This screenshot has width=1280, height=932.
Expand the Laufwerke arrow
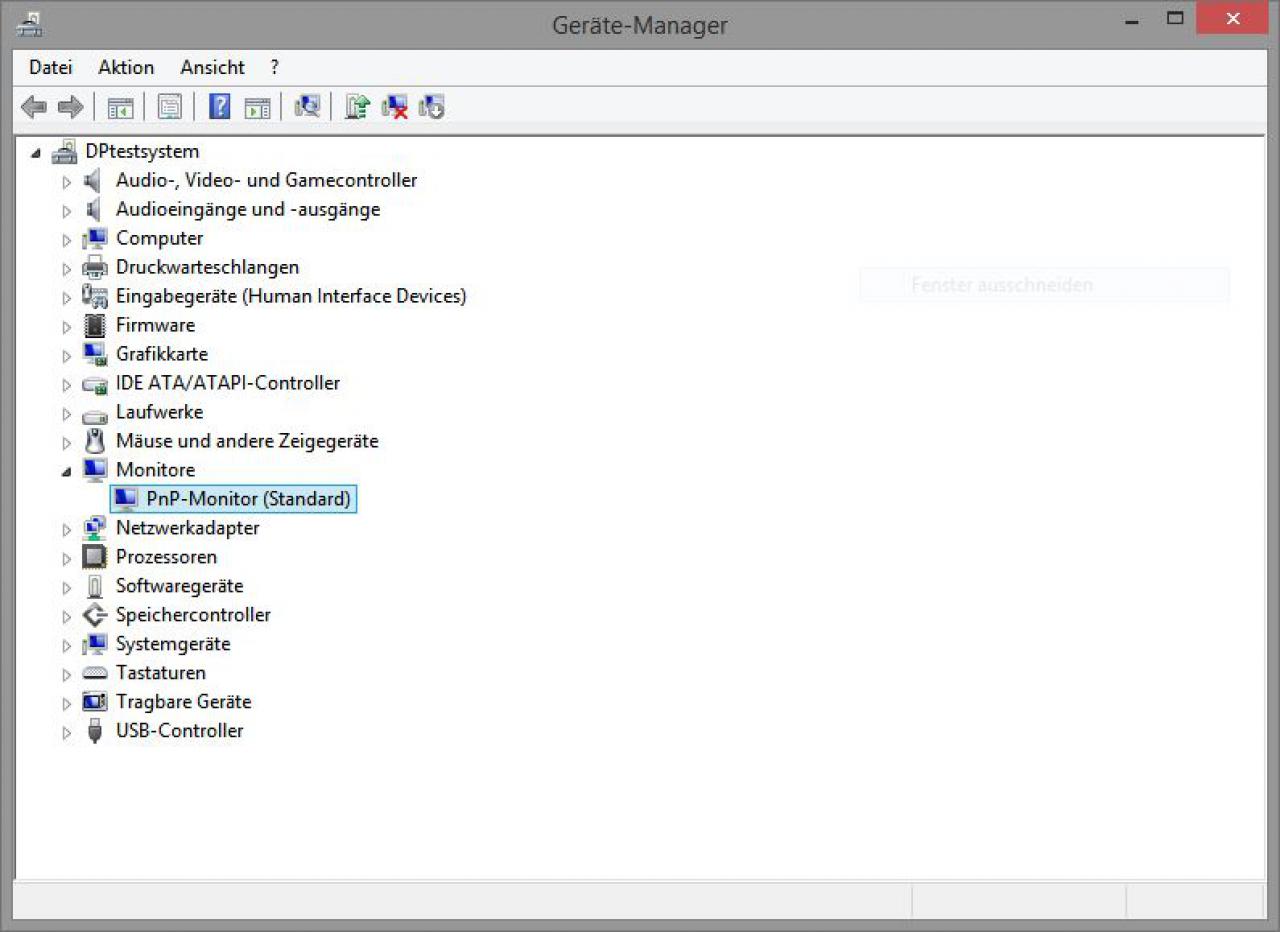point(67,413)
